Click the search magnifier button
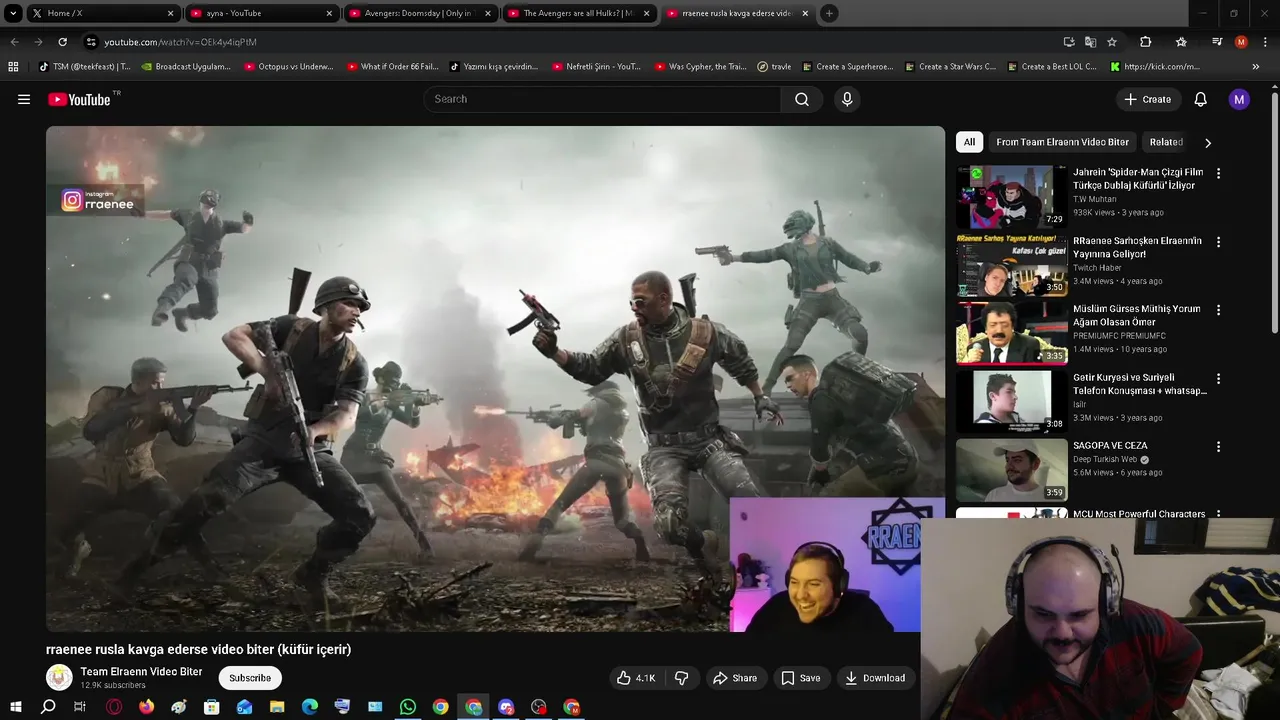This screenshot has width=1280, height=720. click(x=802, y=99)
